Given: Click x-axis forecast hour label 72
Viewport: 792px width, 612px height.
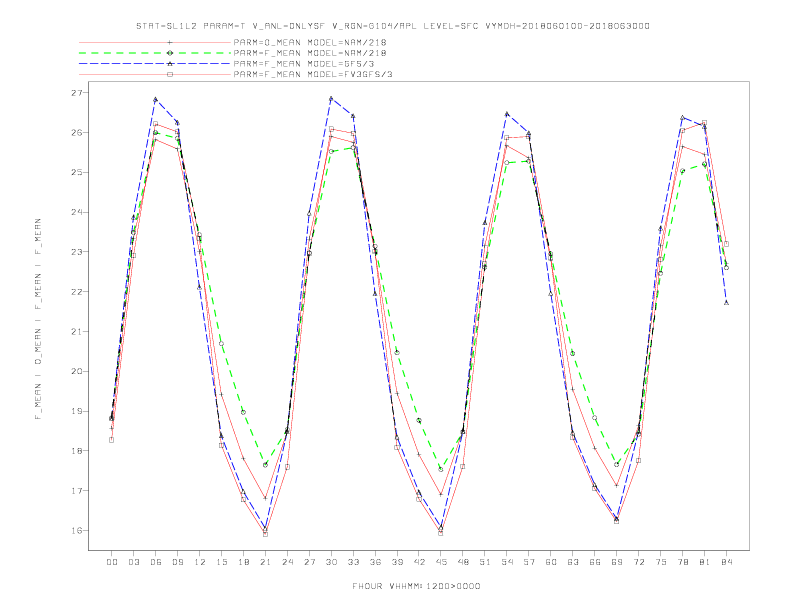Looking at the screenshot, I should 639,562.
